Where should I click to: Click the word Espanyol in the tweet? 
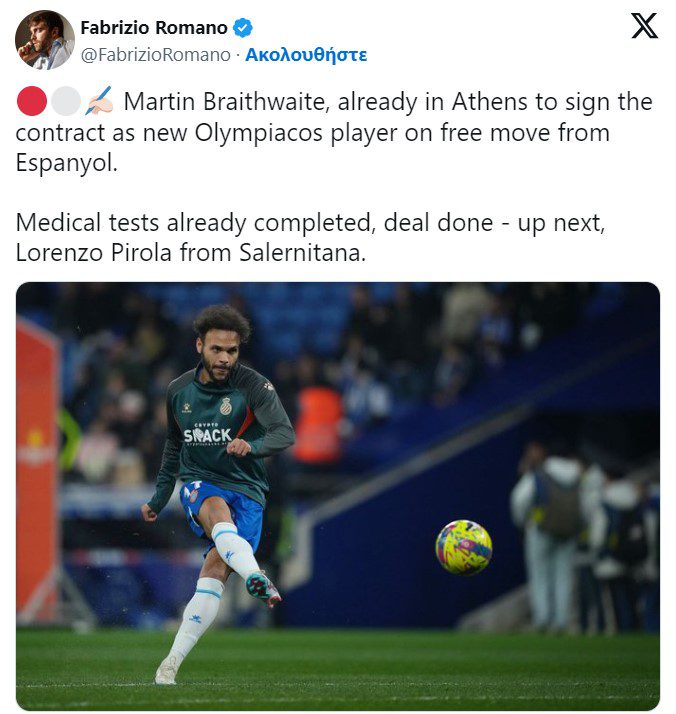pos(66,163)
